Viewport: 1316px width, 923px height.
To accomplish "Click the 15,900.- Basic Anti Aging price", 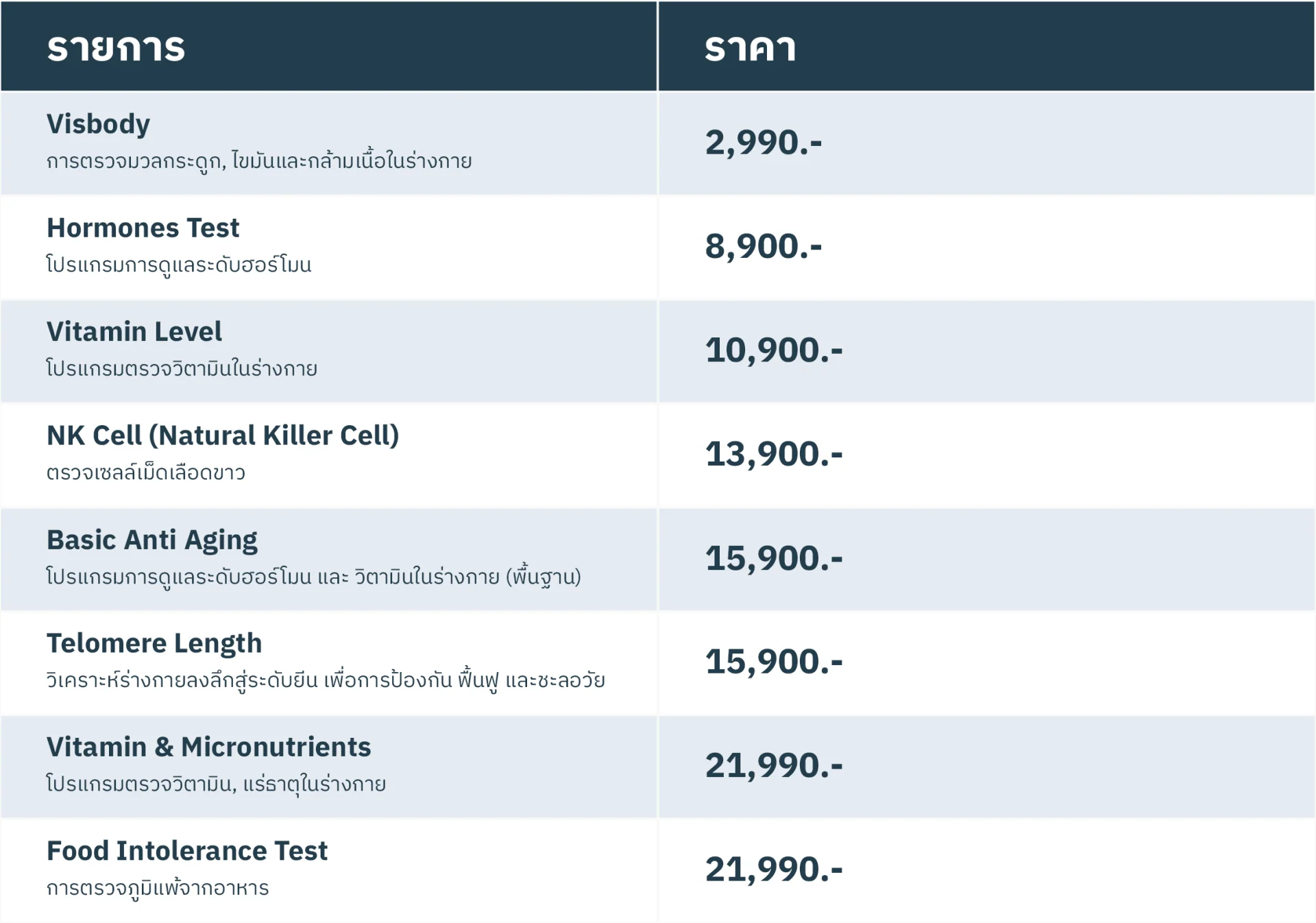I will click(773, 558).
